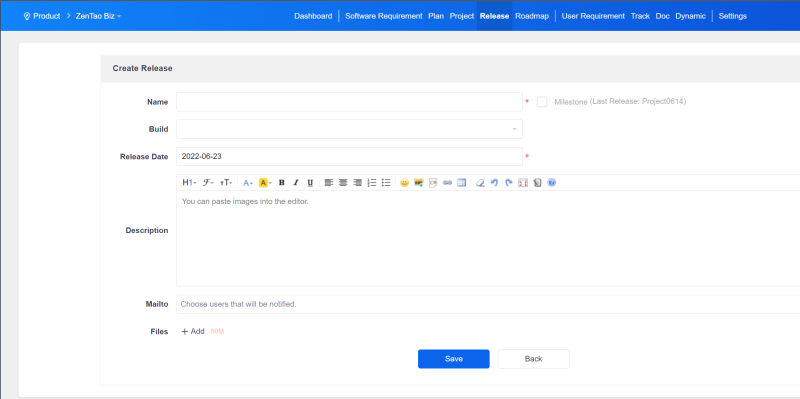Toggle bold formatting in description editor
The width and height of the screenshot is (800, 399).
(281, 183)
